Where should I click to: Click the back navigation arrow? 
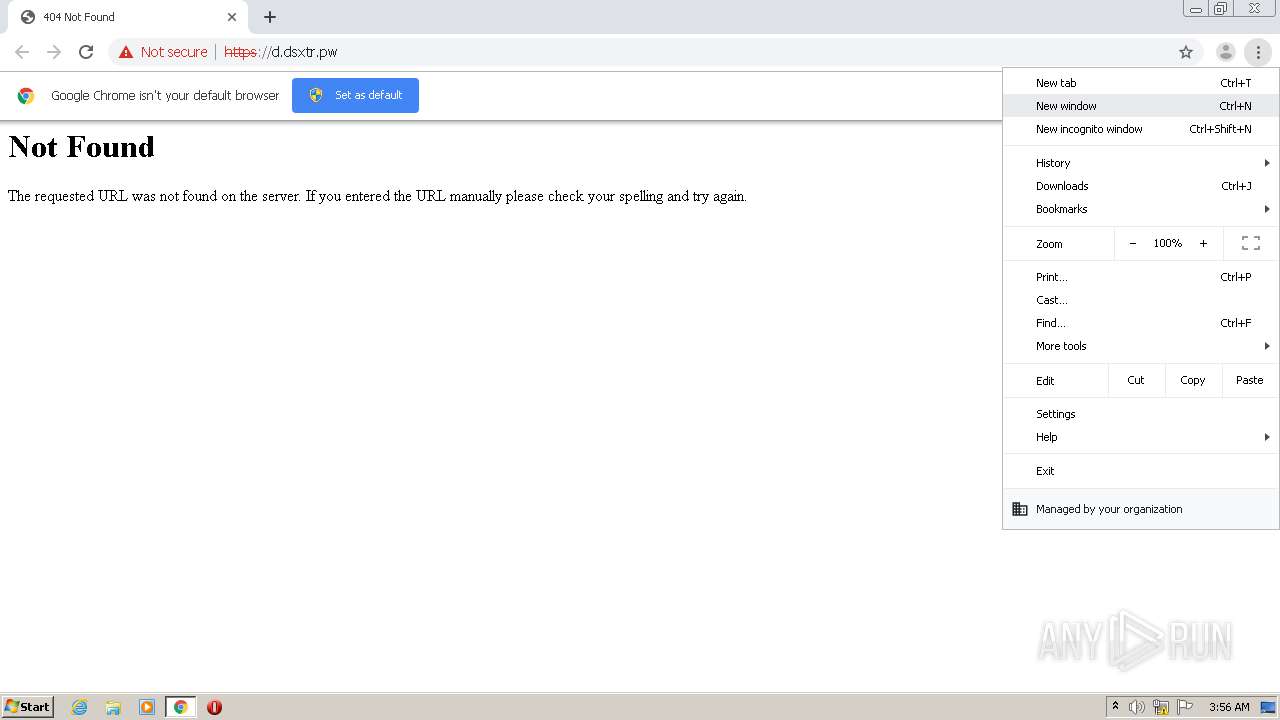(22, 52)
